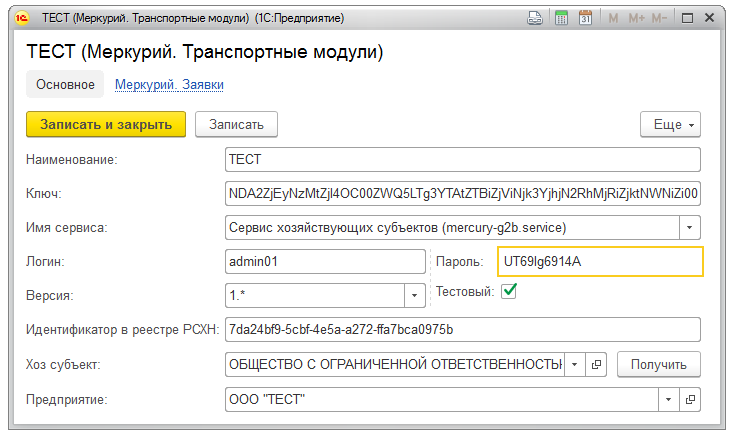Expand the Предприятие dropdown arrow
The image size is (736, 435).
[668, 400]
